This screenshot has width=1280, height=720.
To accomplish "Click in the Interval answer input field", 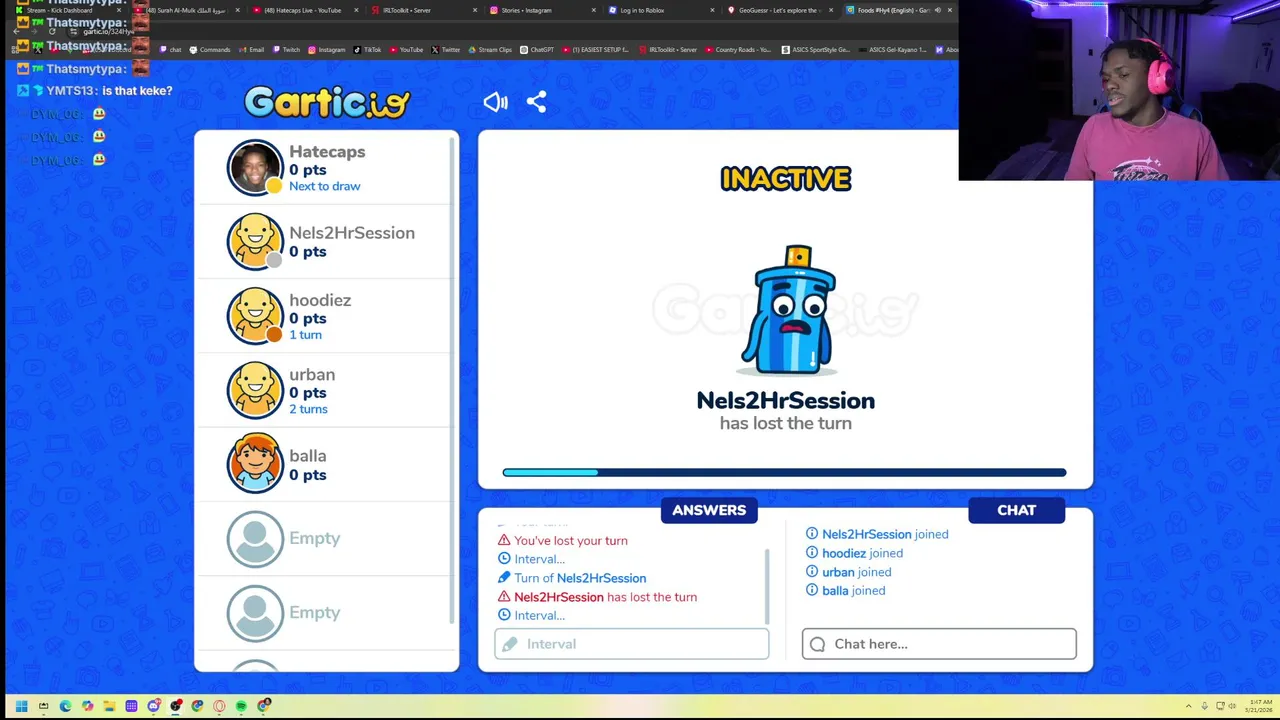I will [x=632, y=644].
